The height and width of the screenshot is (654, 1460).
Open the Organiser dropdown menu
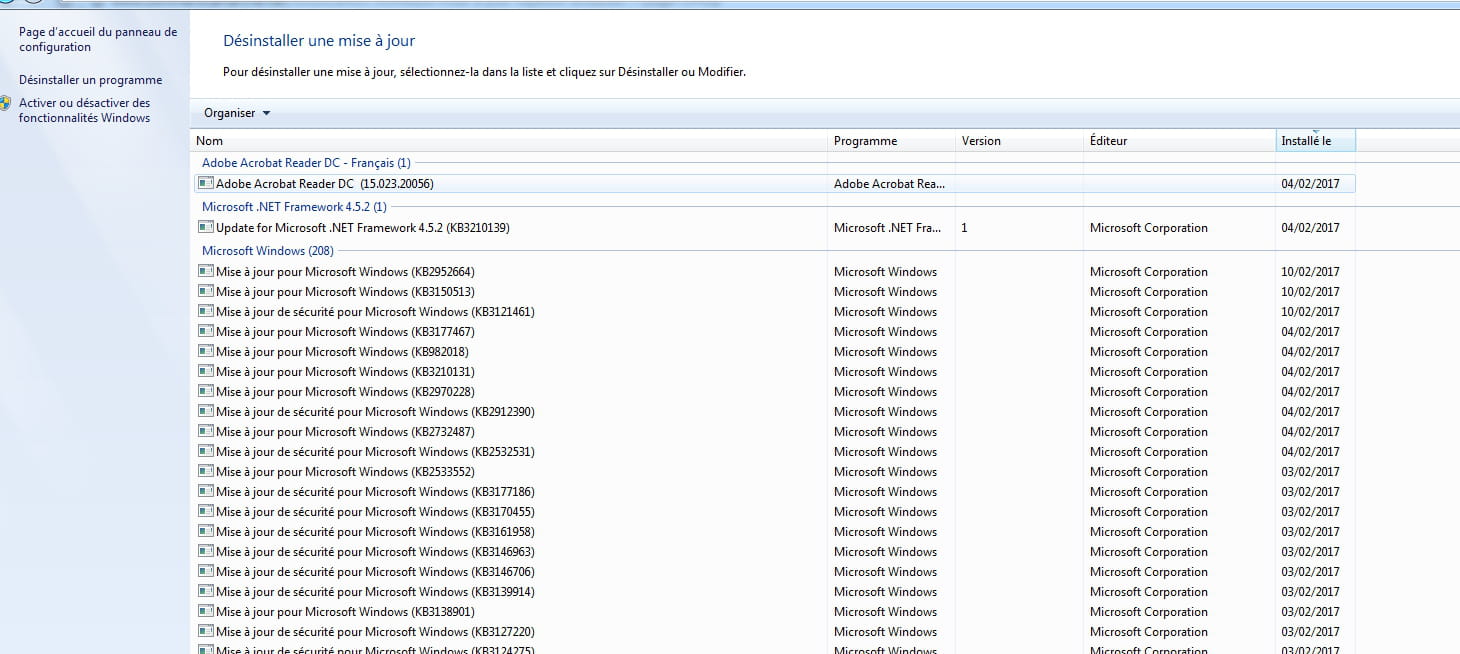(237, 113)
